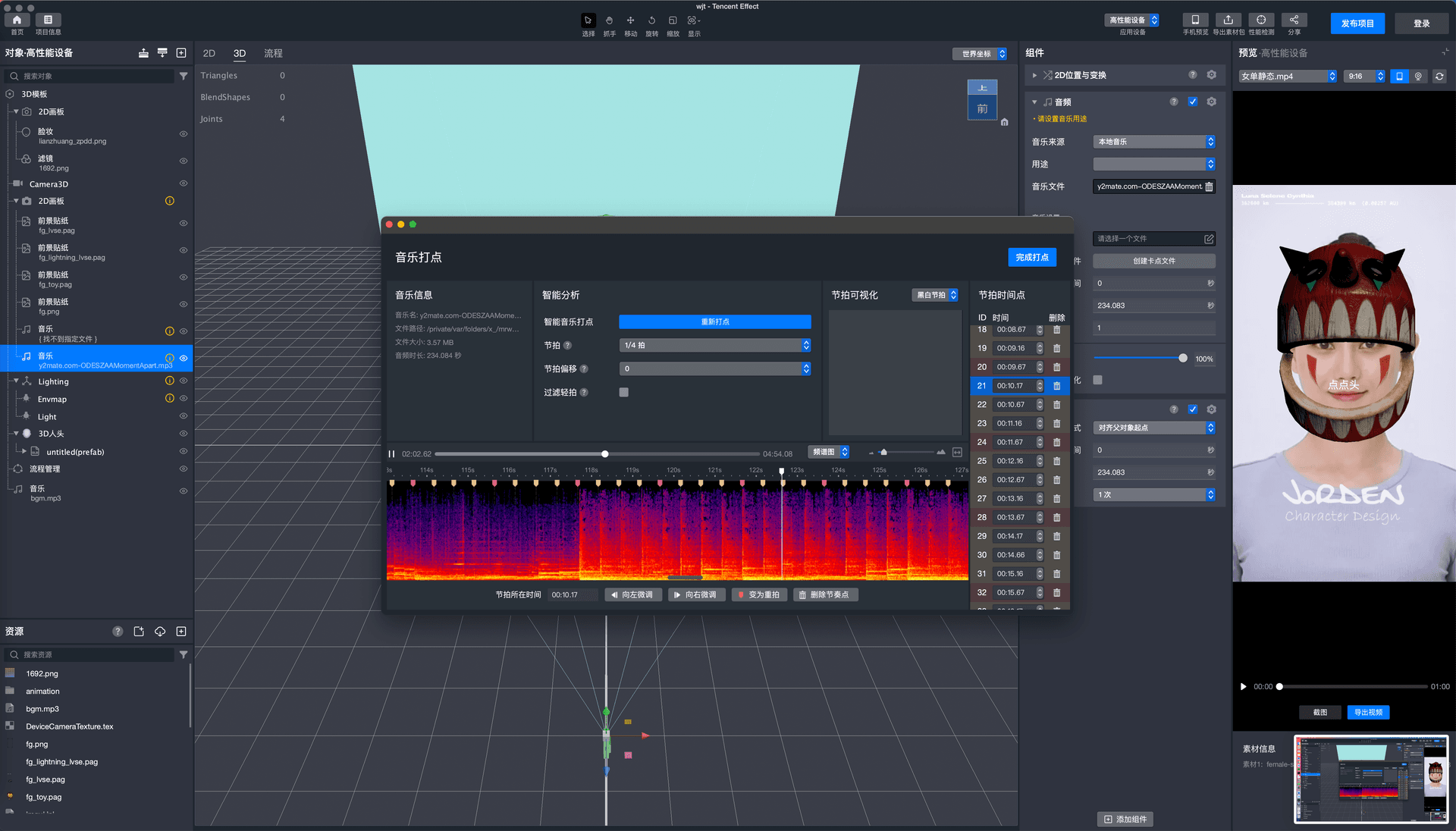
Task: Select the rotate tool
Action: point(651,20)
